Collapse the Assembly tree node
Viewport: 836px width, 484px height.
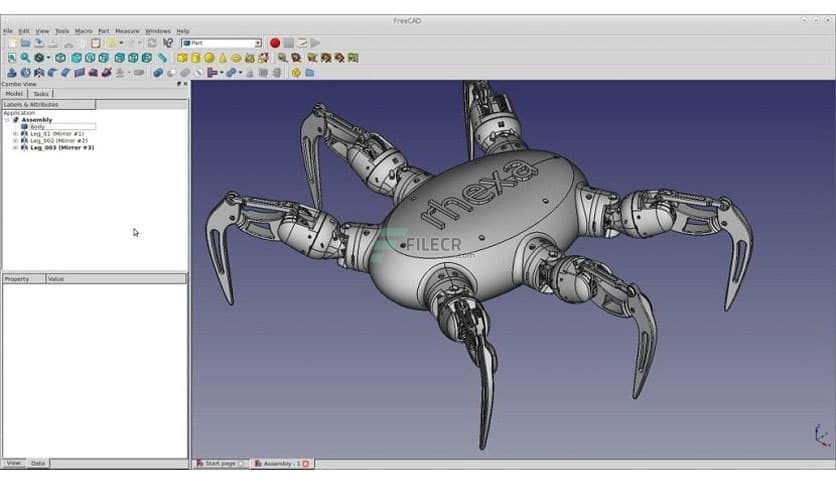7,120
